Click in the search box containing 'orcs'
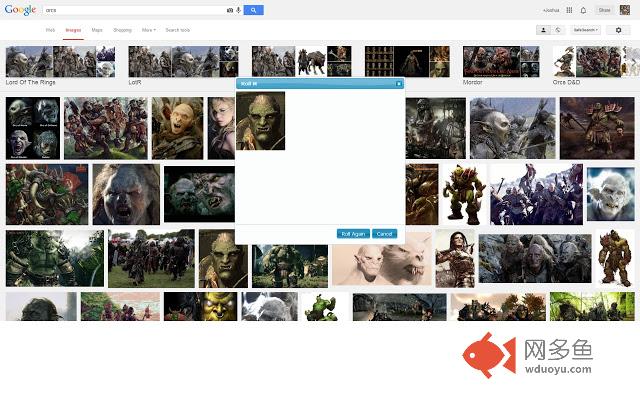 pyautogui.click(x=134, y=10)
